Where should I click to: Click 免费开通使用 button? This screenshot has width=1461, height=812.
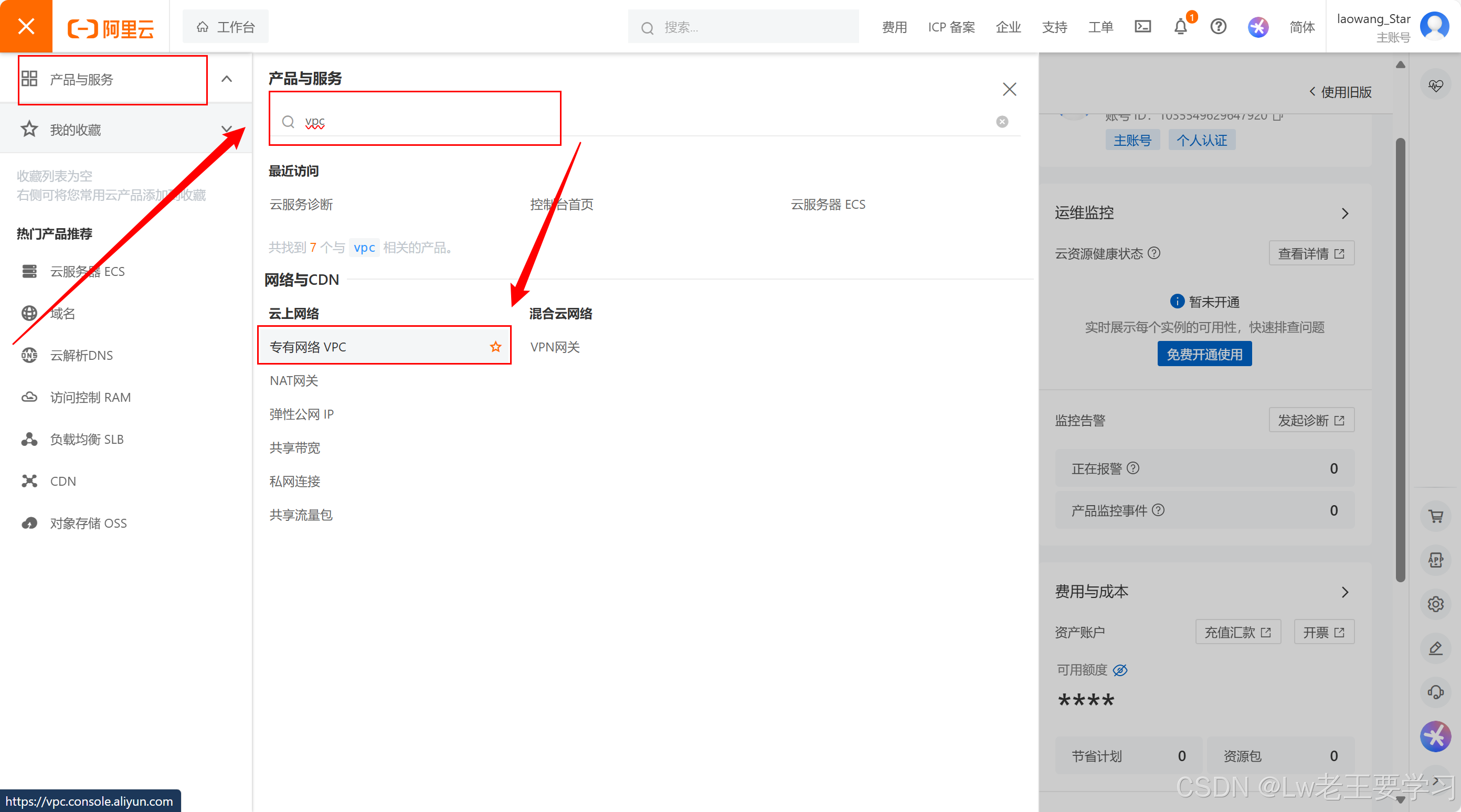click(1204, 354)
